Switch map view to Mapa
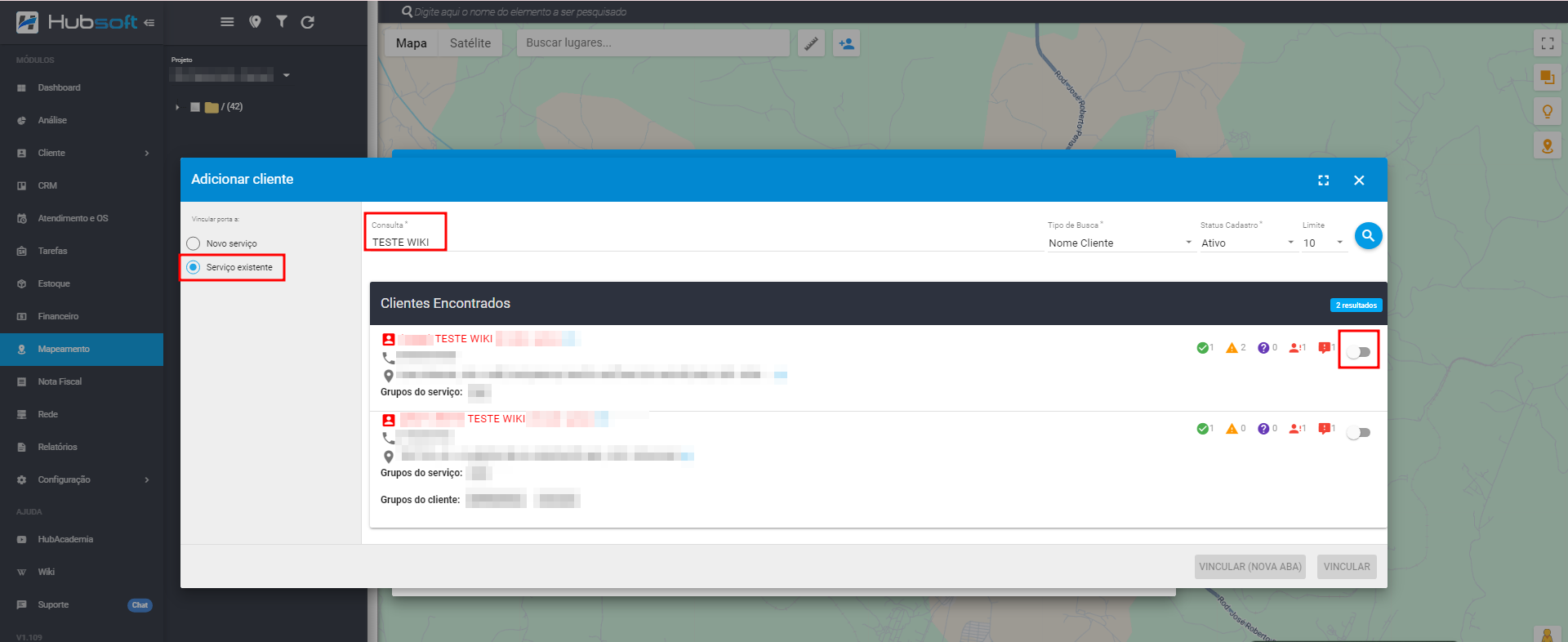 coord(411,43)
